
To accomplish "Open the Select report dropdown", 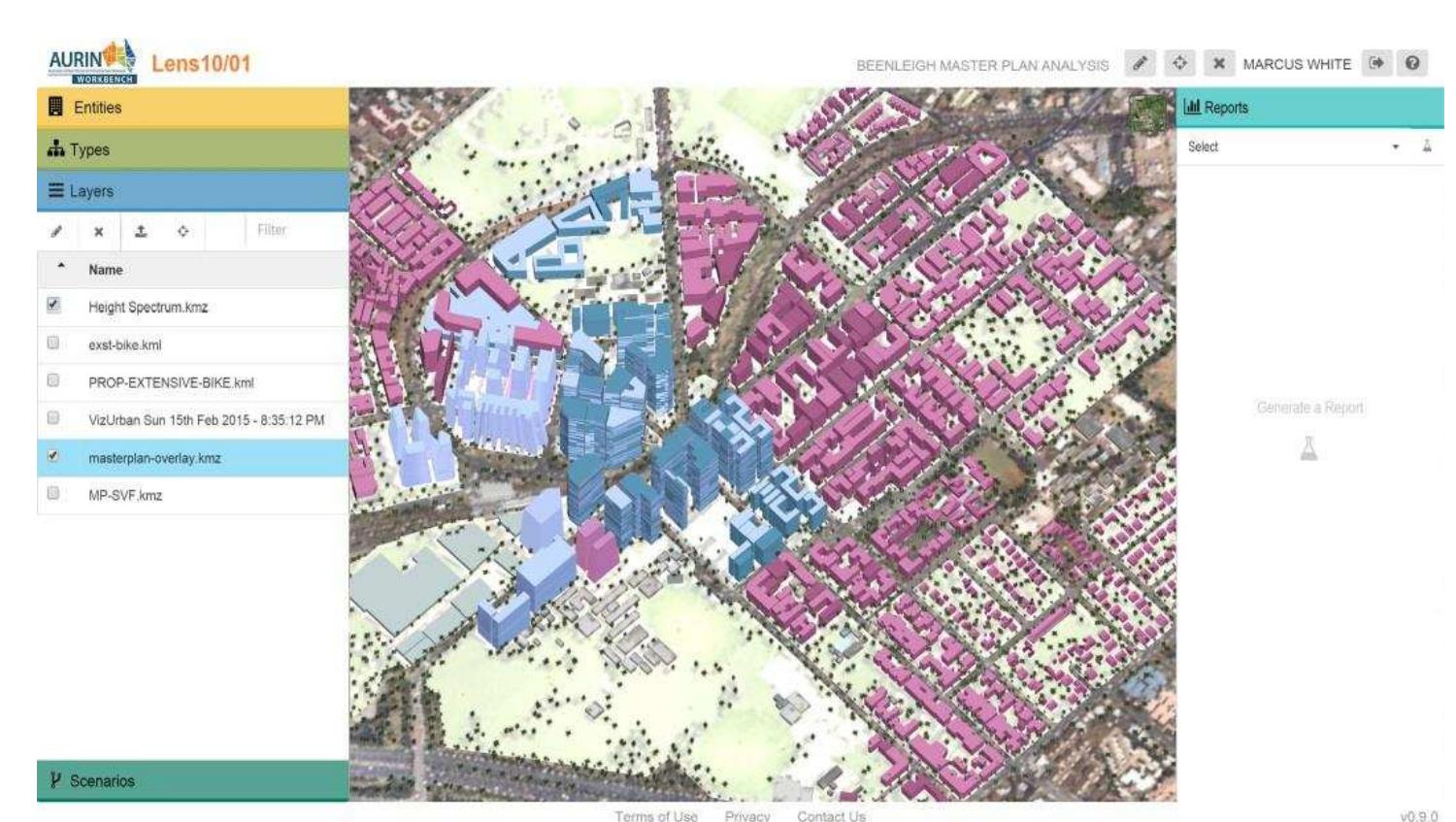I will pyautogui.click(x=1296, y=147).
